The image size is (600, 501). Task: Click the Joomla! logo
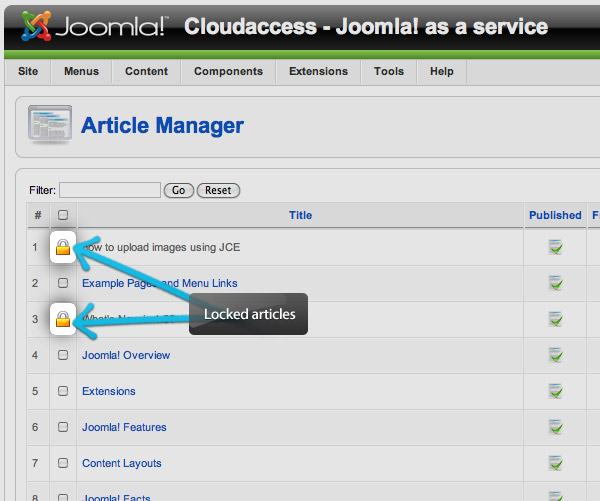pyautogui.click(x=95, y=26)
